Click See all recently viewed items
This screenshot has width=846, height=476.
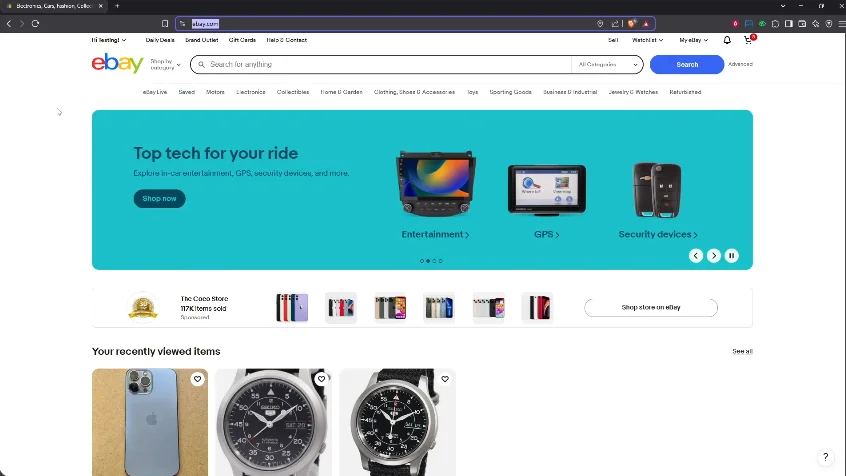pos(742,351)
